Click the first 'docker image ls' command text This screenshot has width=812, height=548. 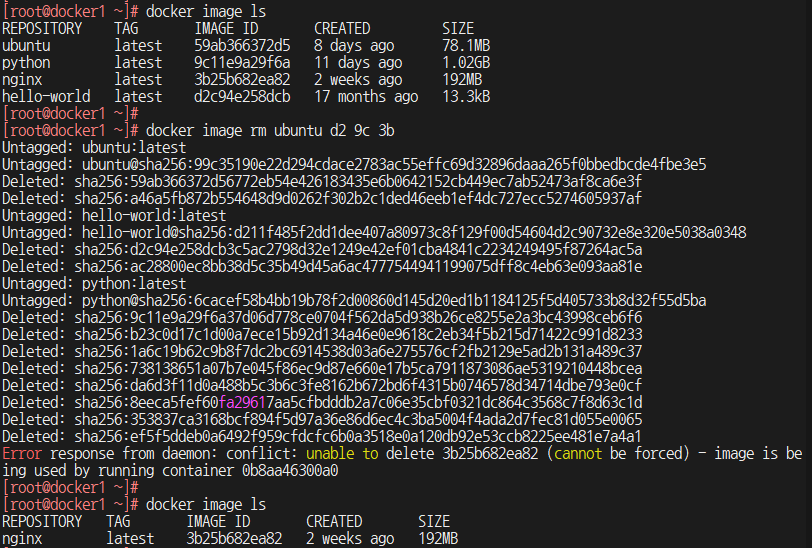click(206, 11)
